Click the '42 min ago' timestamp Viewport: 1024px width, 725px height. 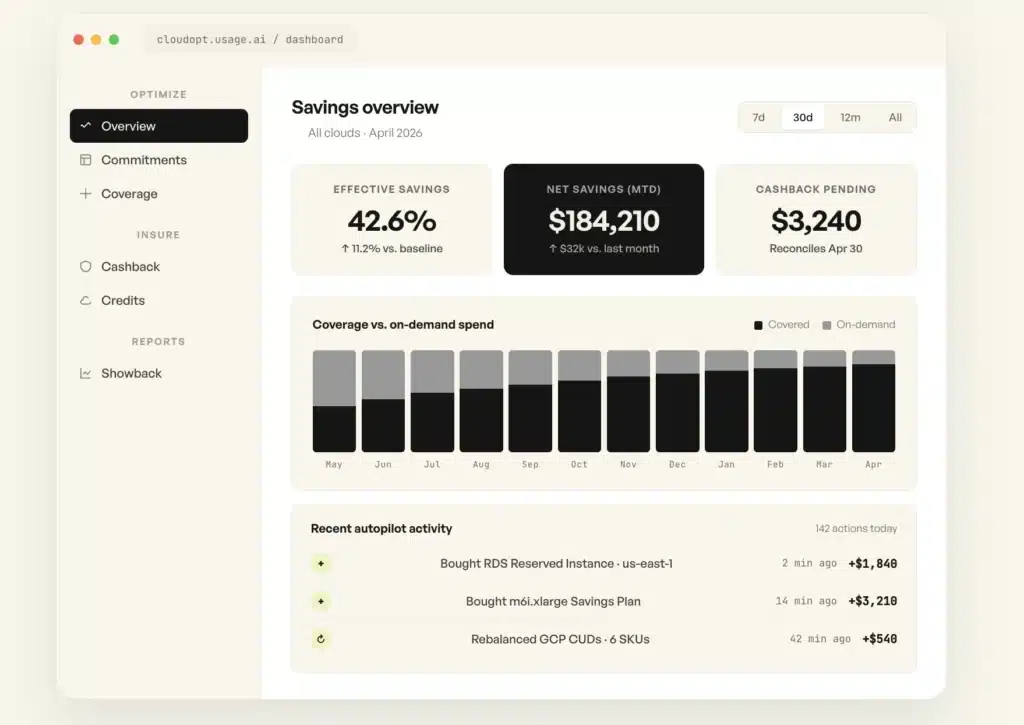point(820,639)
